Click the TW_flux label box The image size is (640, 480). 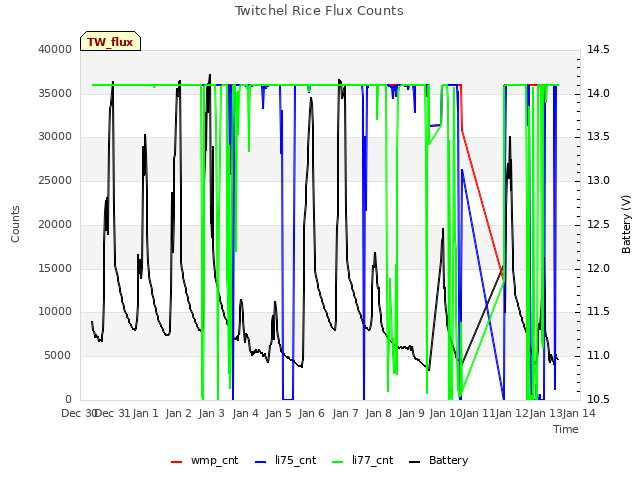coord(110,41)
